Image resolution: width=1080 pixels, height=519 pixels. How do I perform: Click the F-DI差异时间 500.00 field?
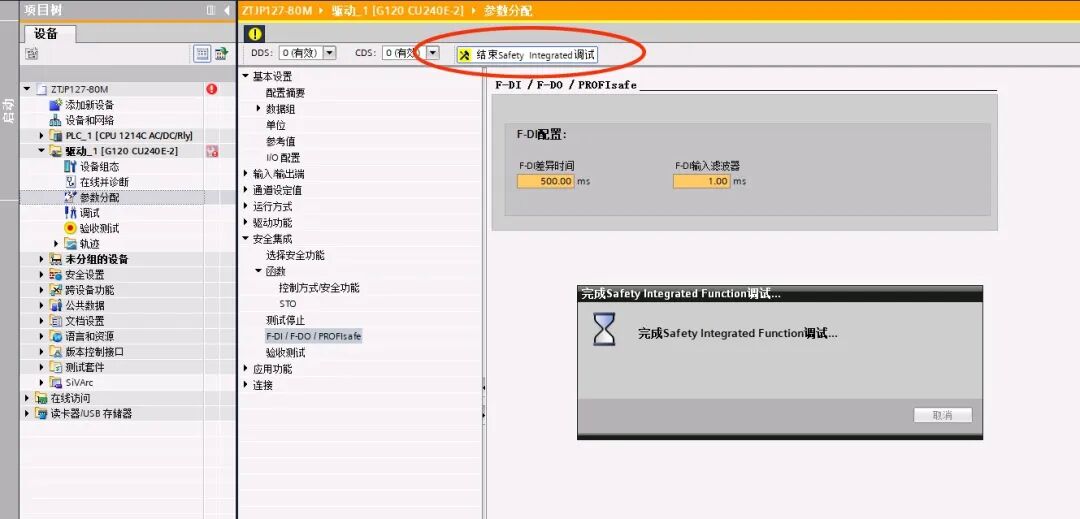pyautogui.click(x=545, y=181)
